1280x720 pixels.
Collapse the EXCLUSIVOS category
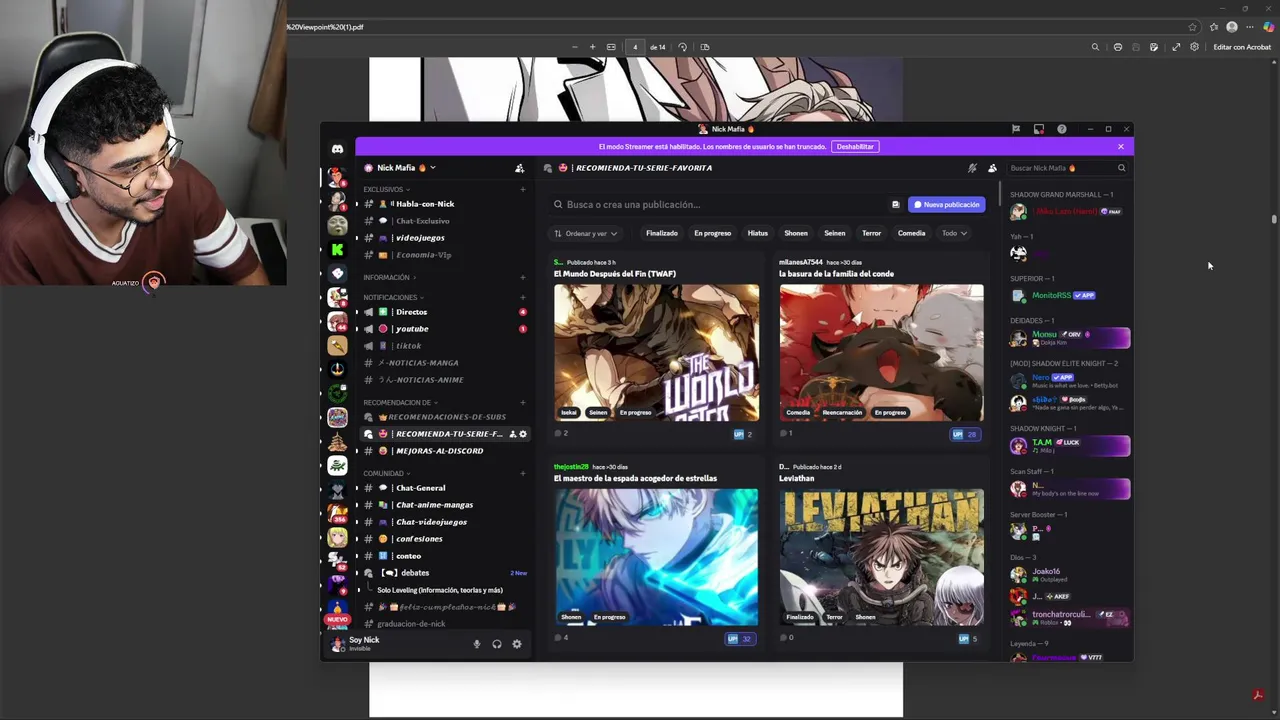(384, 189)
